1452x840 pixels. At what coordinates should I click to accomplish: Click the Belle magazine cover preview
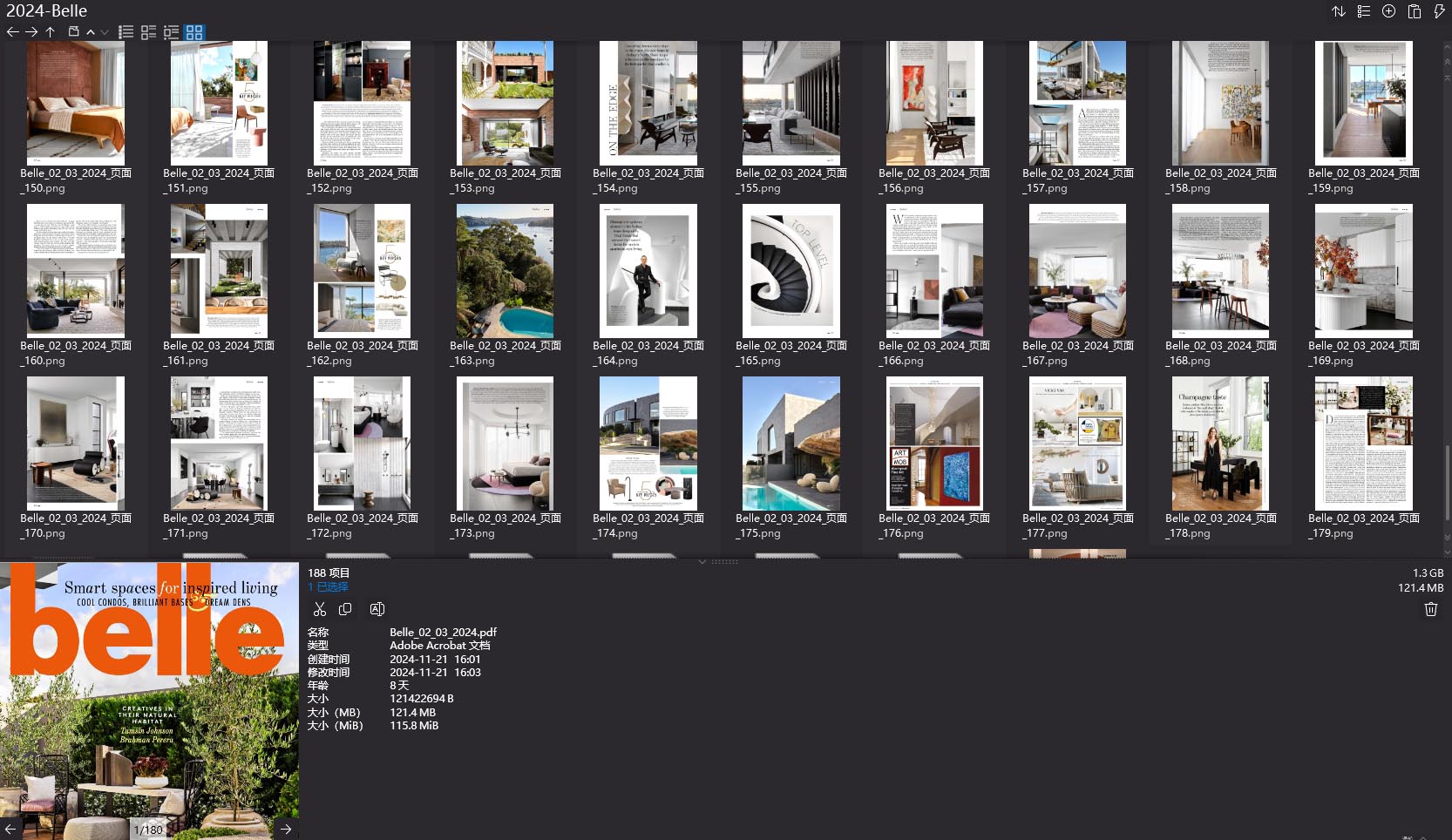click(149, 701)
